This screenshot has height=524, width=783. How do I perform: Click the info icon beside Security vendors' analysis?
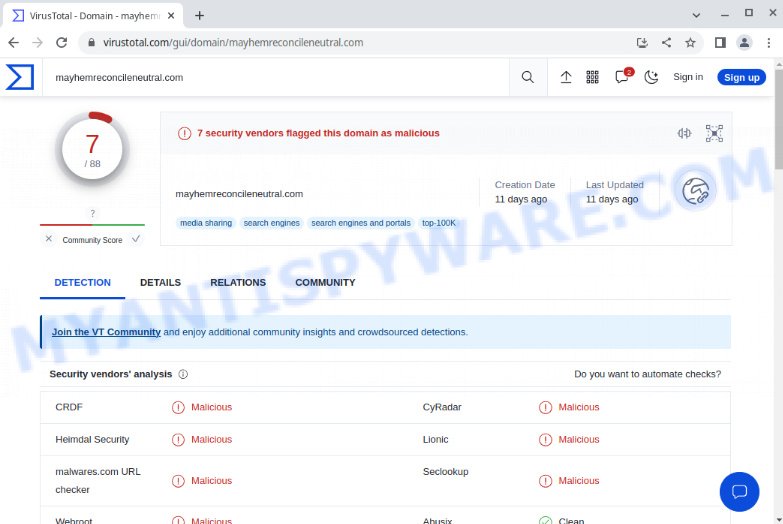tap(183, 374)
